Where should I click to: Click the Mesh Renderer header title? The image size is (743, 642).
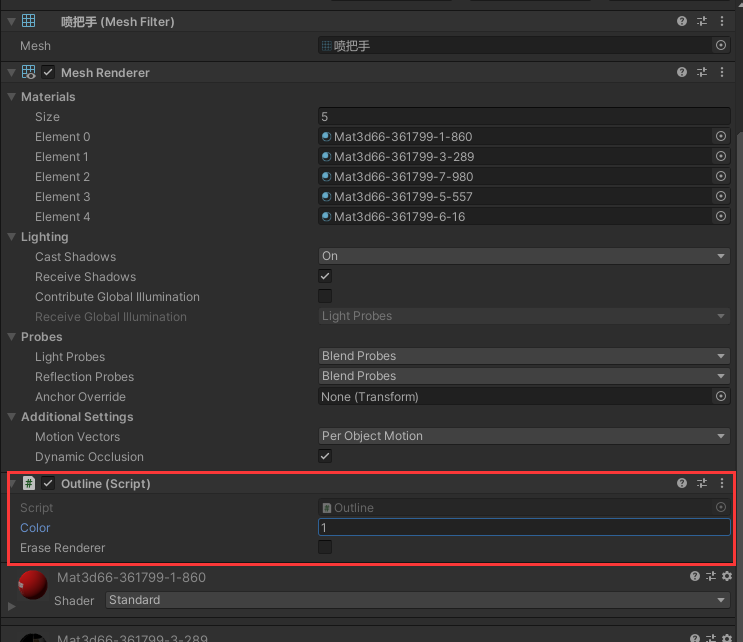click(105, 72)
